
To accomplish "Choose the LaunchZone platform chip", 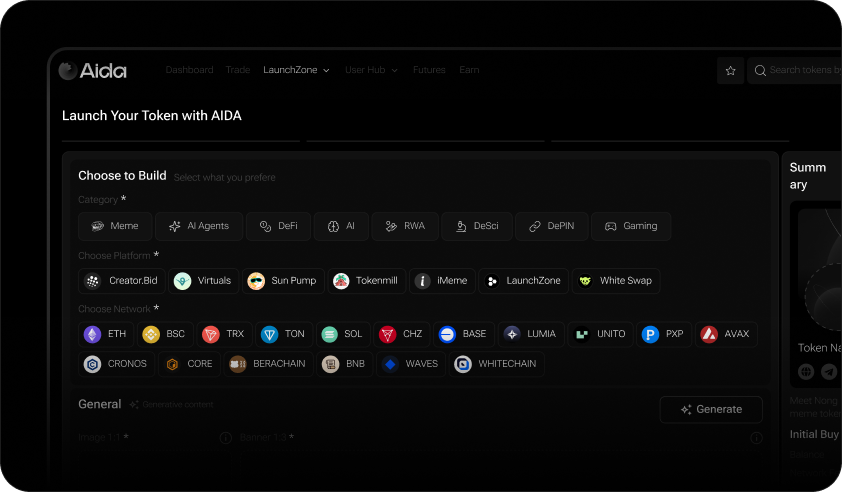I will (x=524, y=280).
